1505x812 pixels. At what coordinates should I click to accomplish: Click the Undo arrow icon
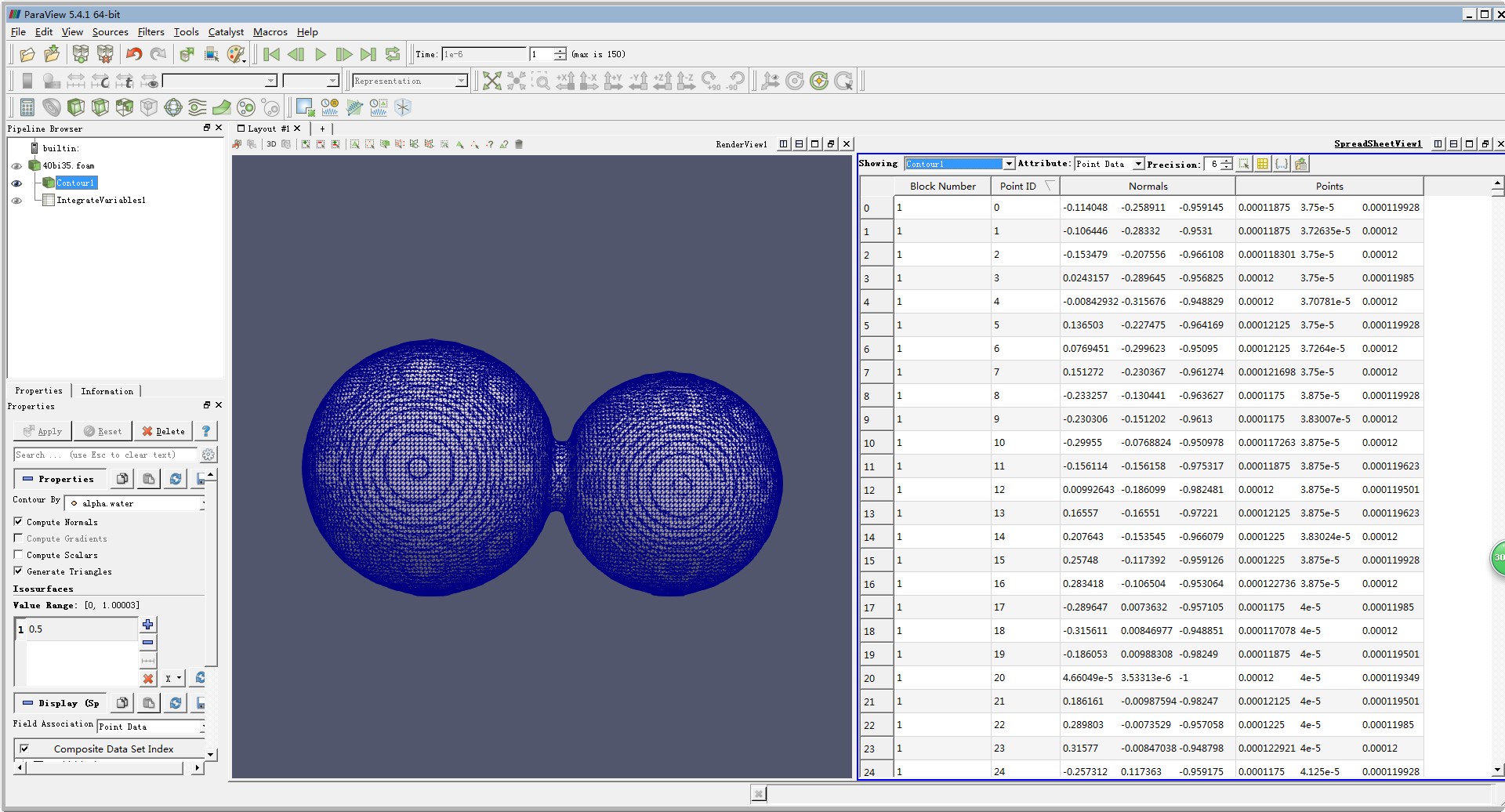[x=134, y=54]
